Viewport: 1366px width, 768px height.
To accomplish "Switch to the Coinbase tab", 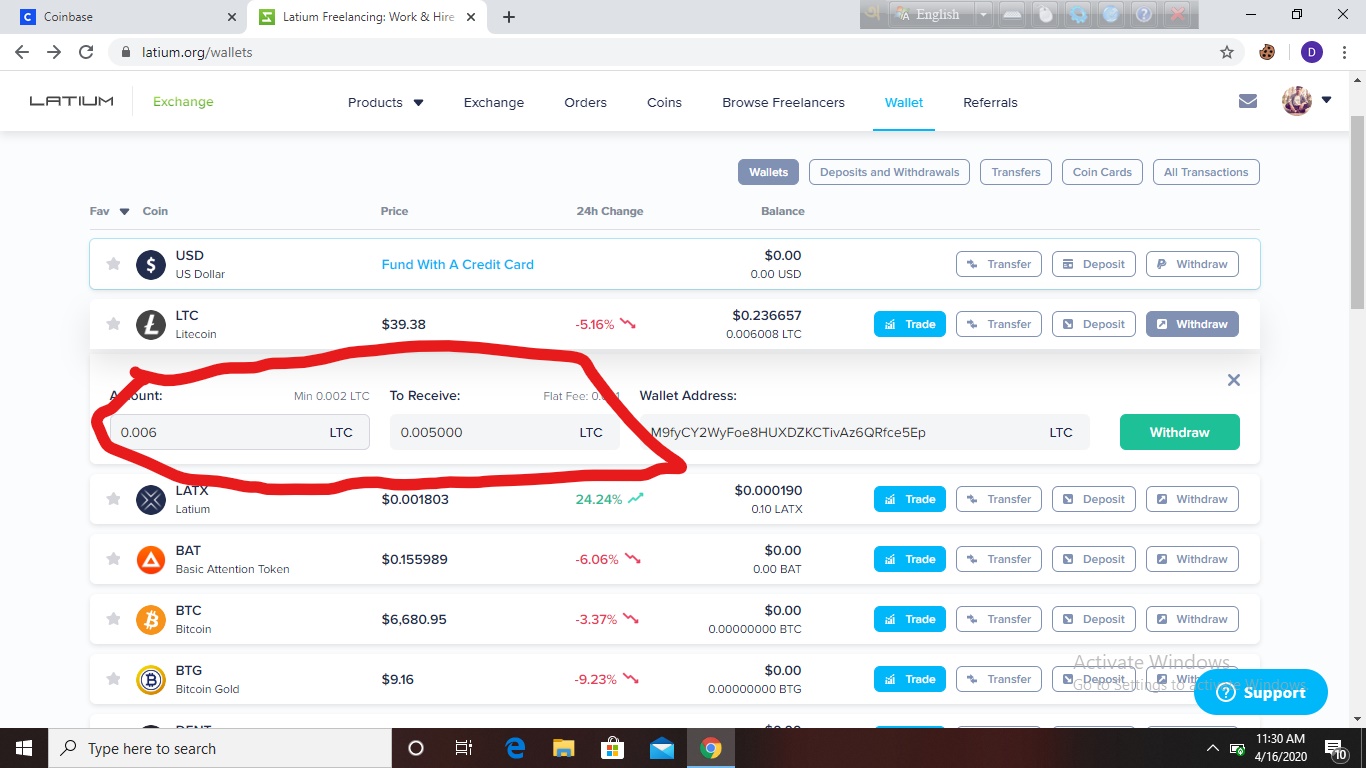I will (126, 17).
